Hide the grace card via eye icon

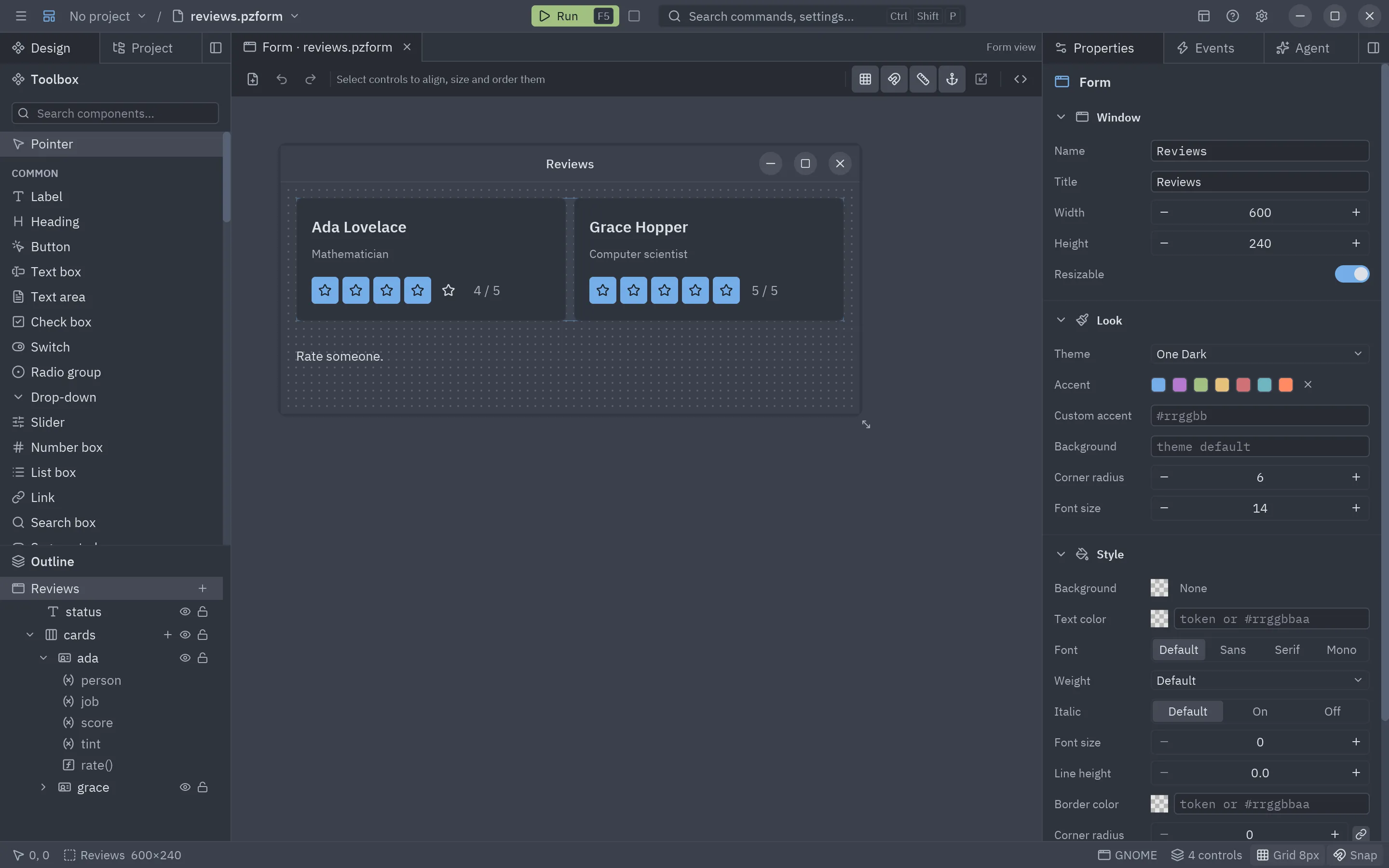pyautogui.click(x=185, y=787)
